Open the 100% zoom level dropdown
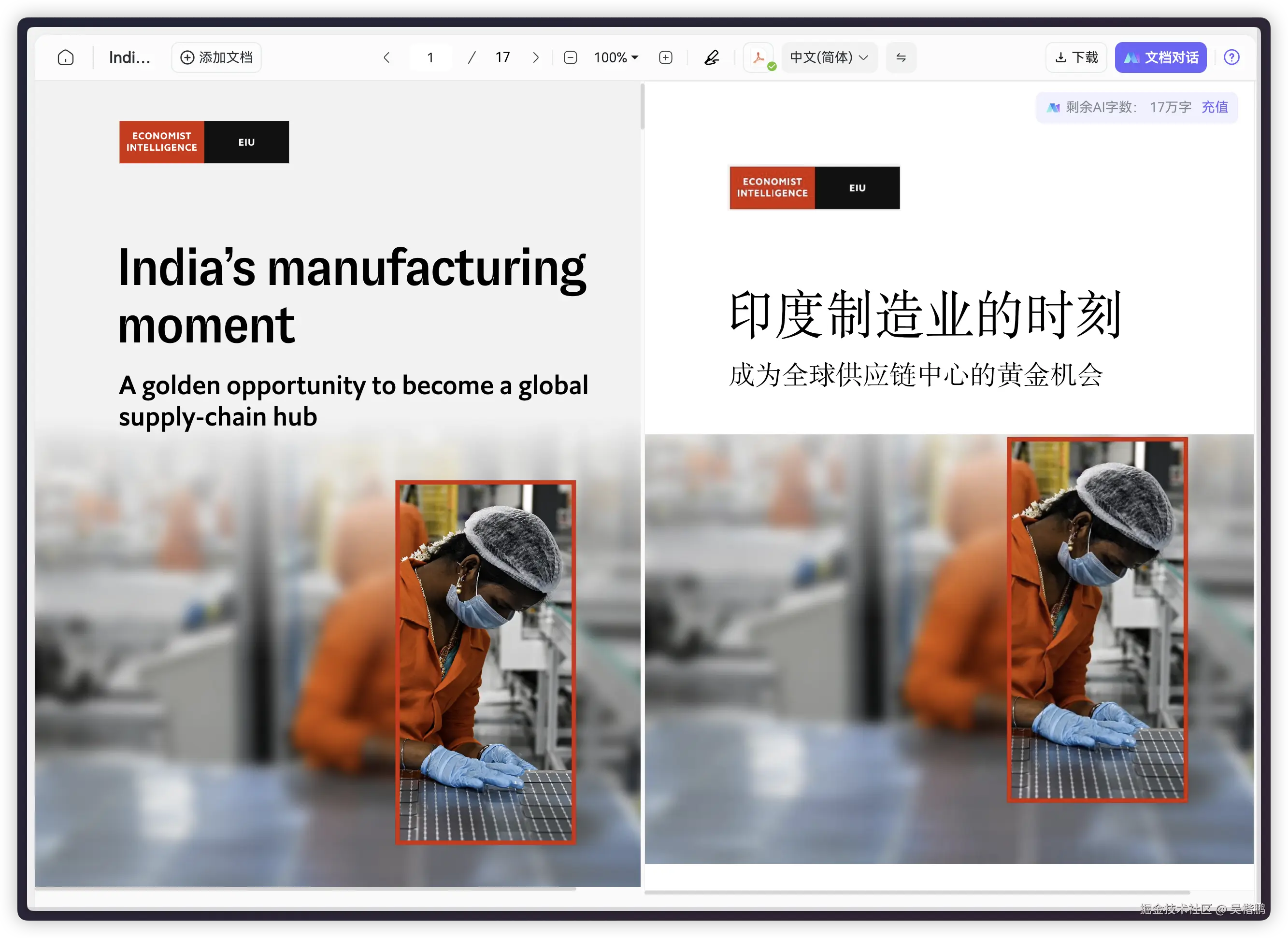The width and height of the screenshot is (1288, 938). (x=615, y=57)
